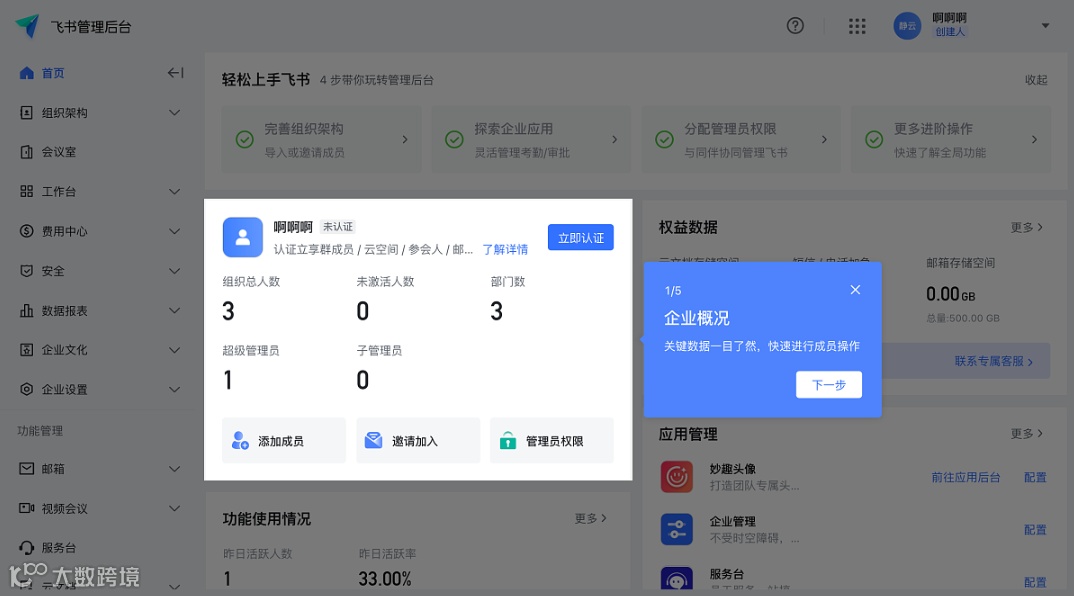This screenshot has width=1074, height=596.
Task: Click 添加成员 button
Action: pyautogui.click(x=284, y=440)
